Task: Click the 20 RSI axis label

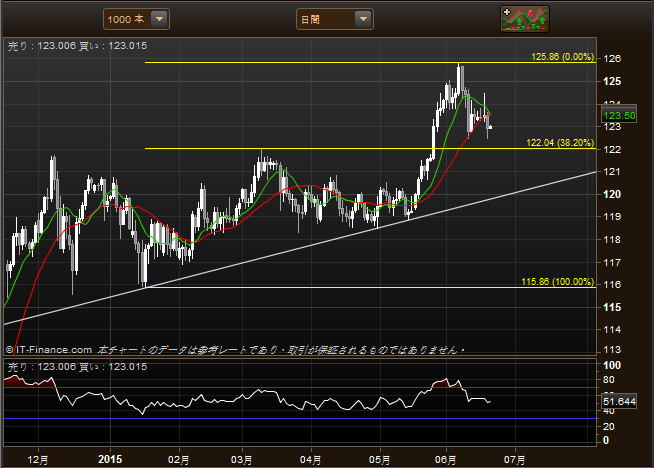Action: tap(609, 426)
